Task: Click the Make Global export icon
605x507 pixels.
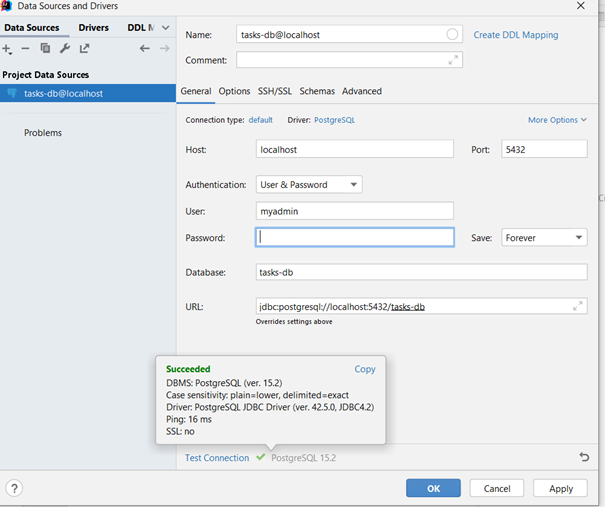Action: coord(84,48)
